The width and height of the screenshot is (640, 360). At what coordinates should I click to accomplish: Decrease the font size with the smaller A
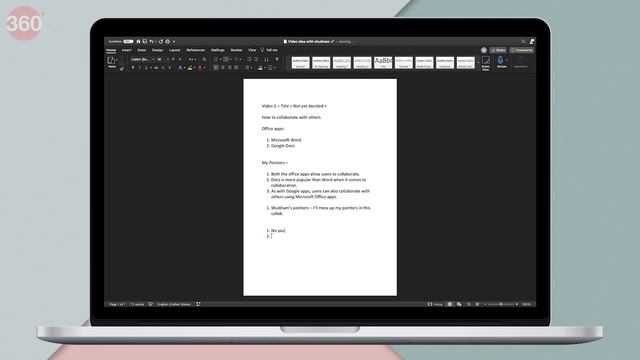(180, 60)
